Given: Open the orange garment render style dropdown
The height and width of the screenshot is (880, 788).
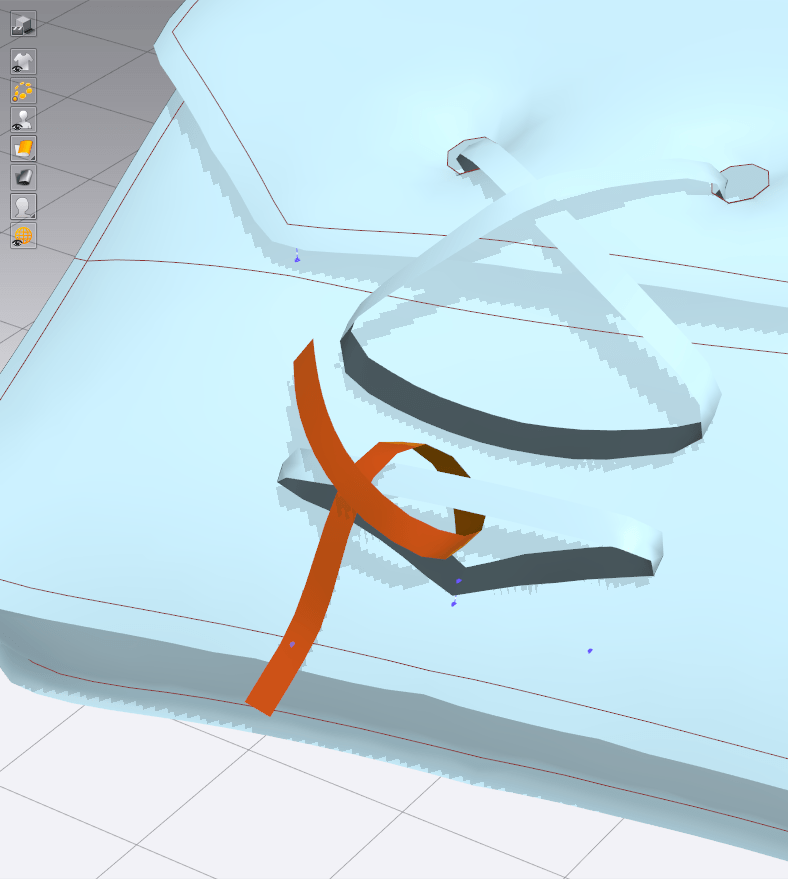Looking at the screenshot, I should (x=23, y=149).
